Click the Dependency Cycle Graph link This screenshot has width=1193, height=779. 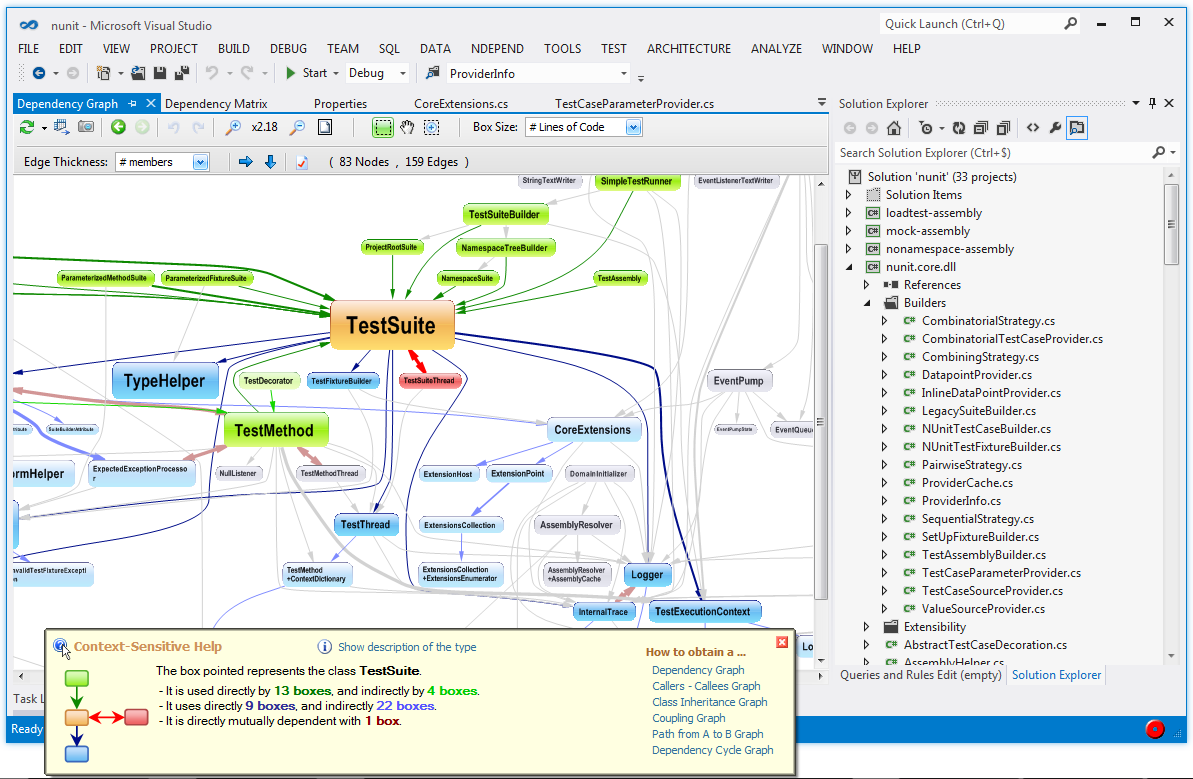pos(712,750)
